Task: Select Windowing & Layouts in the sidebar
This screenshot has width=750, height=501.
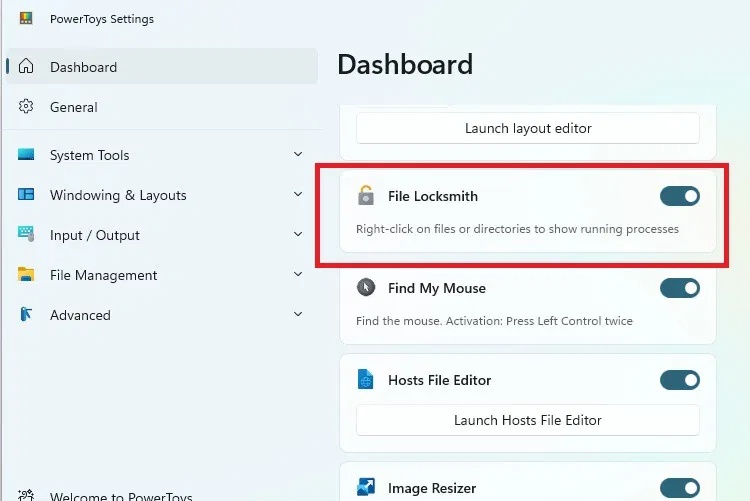Action: point(162,195)
